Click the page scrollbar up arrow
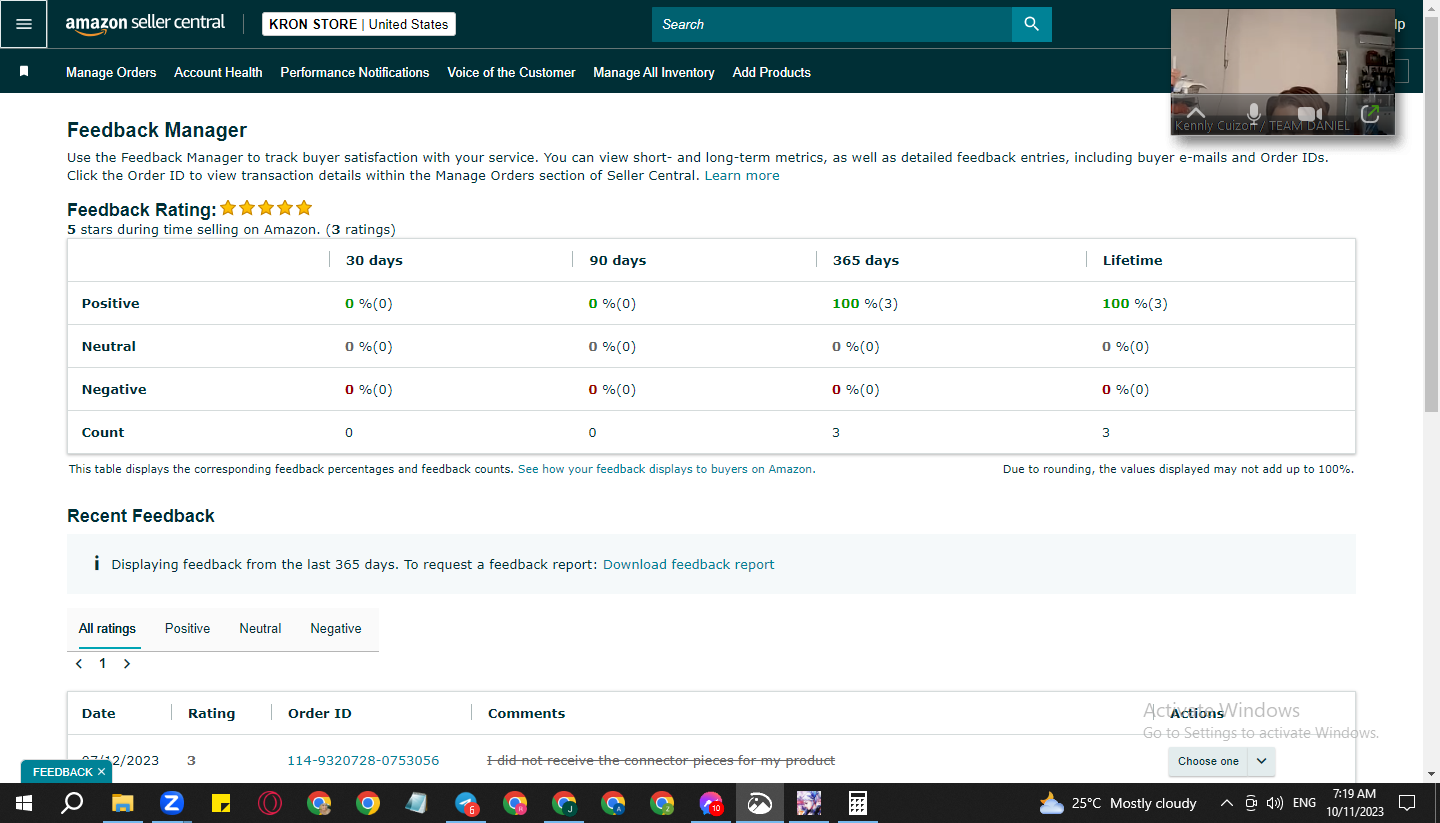1440x823 pixels. click(x=1432, y=7)
